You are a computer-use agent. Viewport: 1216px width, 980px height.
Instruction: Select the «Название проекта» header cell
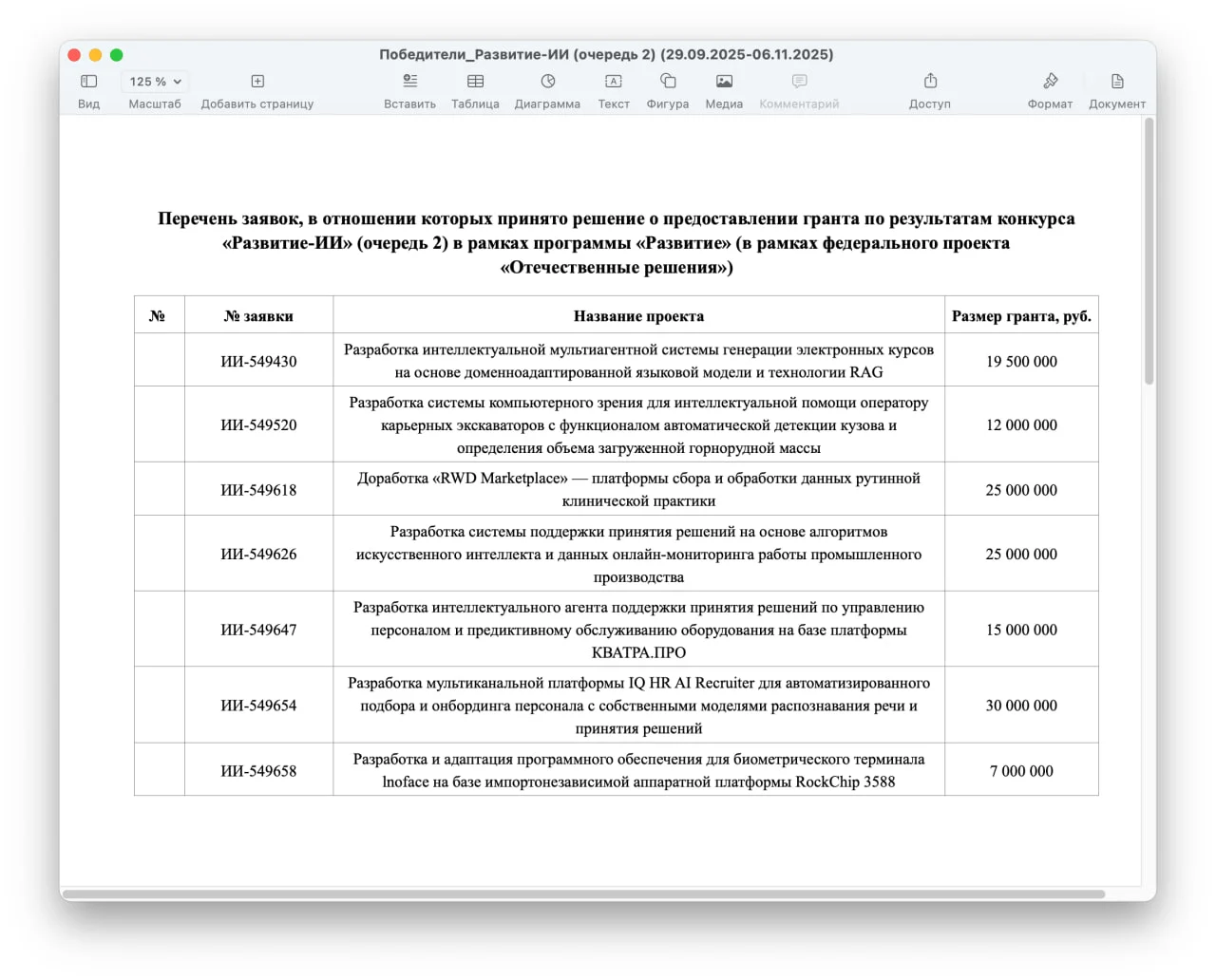638,316
